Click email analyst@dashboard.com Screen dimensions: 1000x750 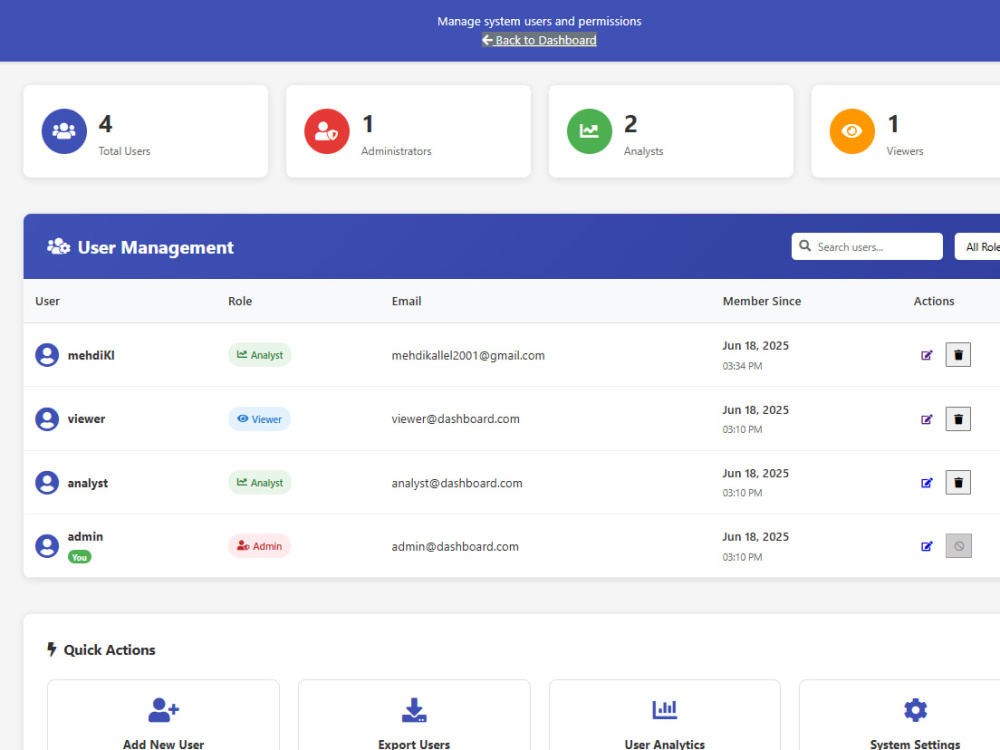(457, 483)
